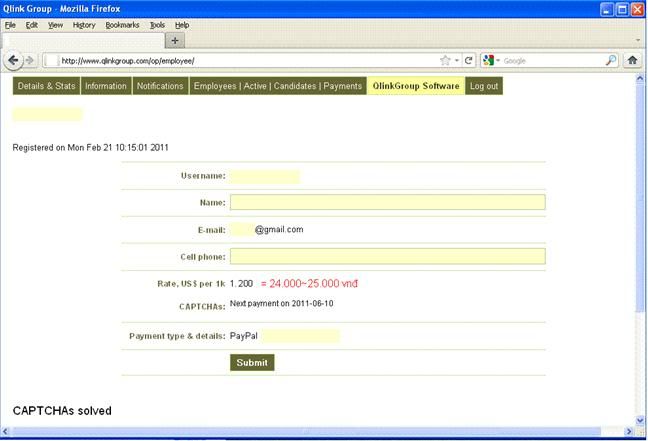Open the Notifications tab
This screenshot has height=441, width=648.
pos(160,86)
